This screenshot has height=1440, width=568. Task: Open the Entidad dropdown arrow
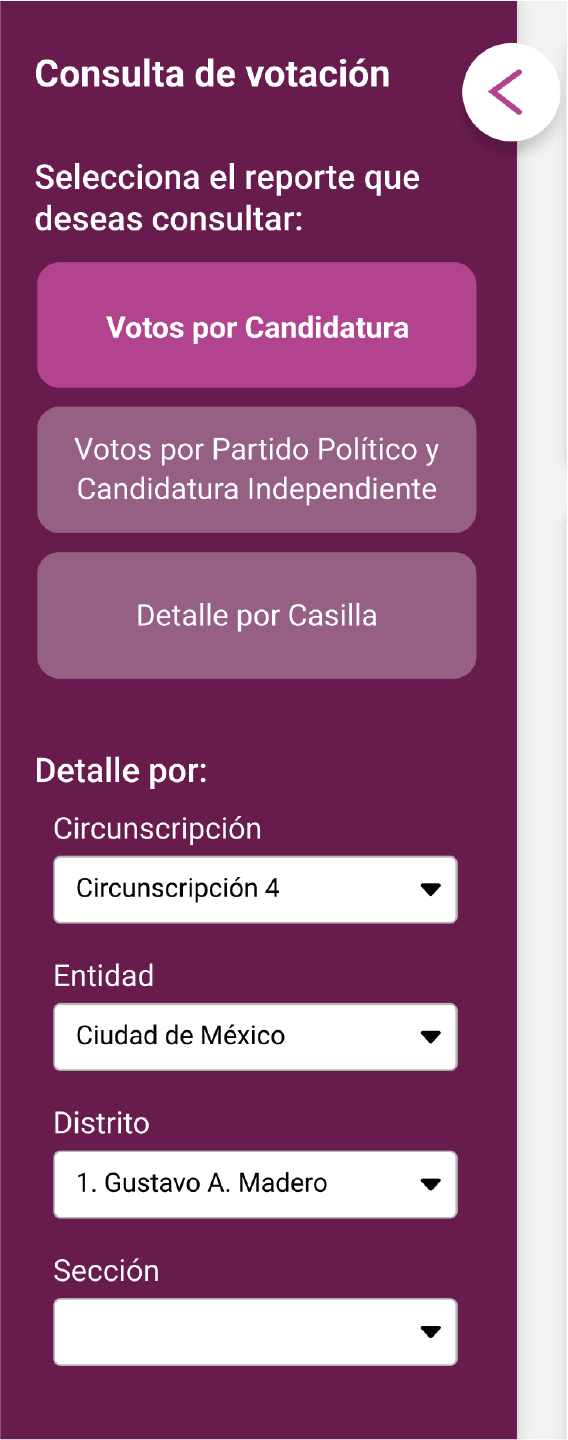click(430, 1037)
